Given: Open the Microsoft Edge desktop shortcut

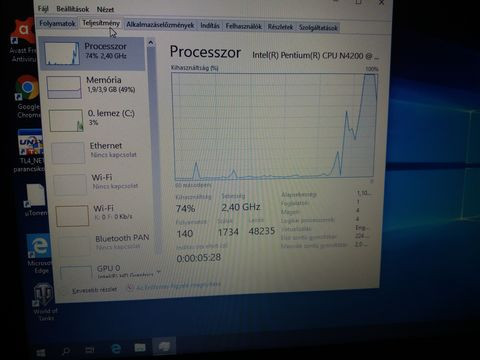Looking at the screenshot, I should pos(39,253).
